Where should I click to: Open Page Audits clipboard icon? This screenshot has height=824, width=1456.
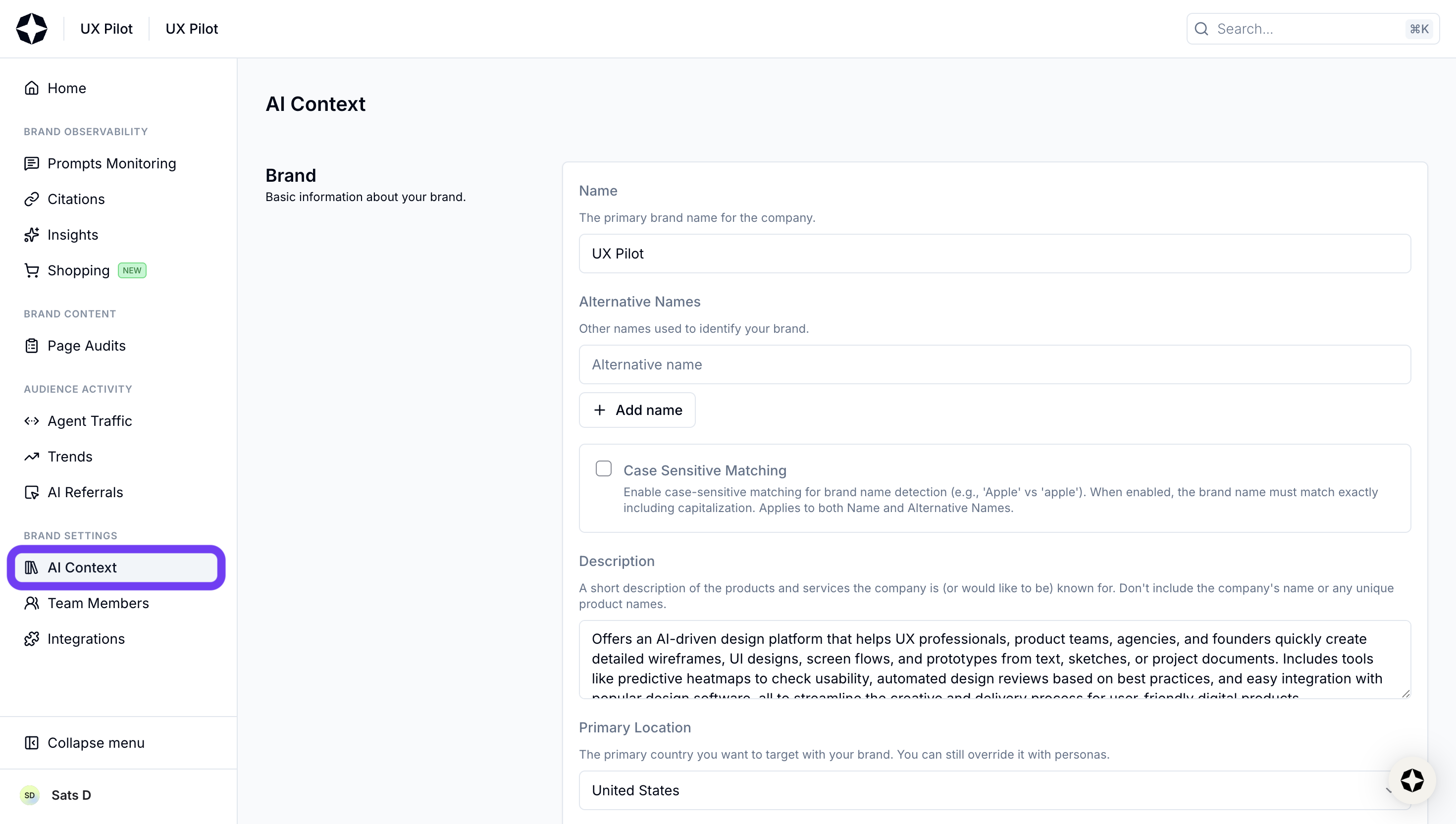32,346
